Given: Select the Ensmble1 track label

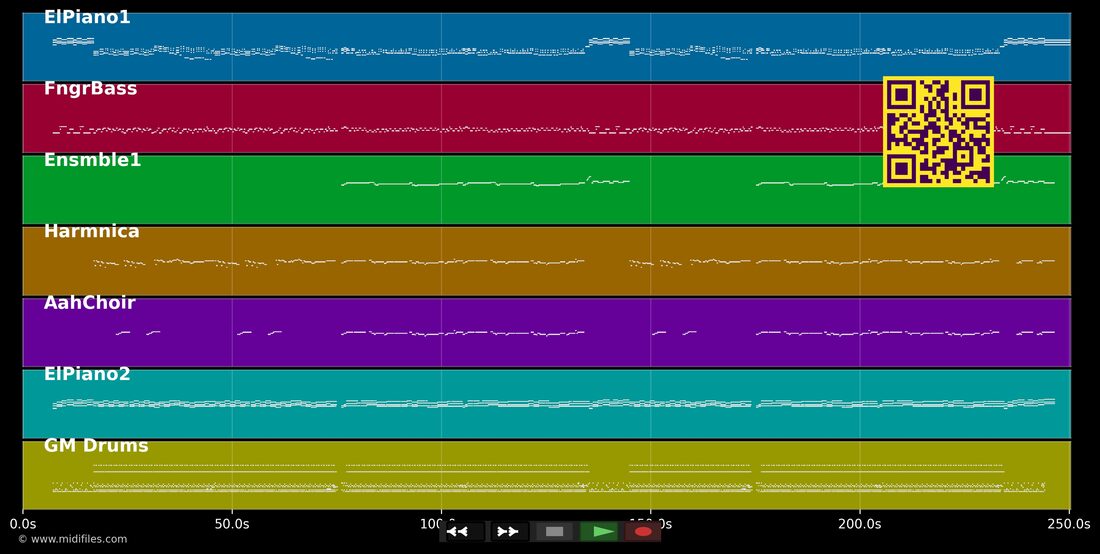Looking at the screenshot, I should click(92, 160).
